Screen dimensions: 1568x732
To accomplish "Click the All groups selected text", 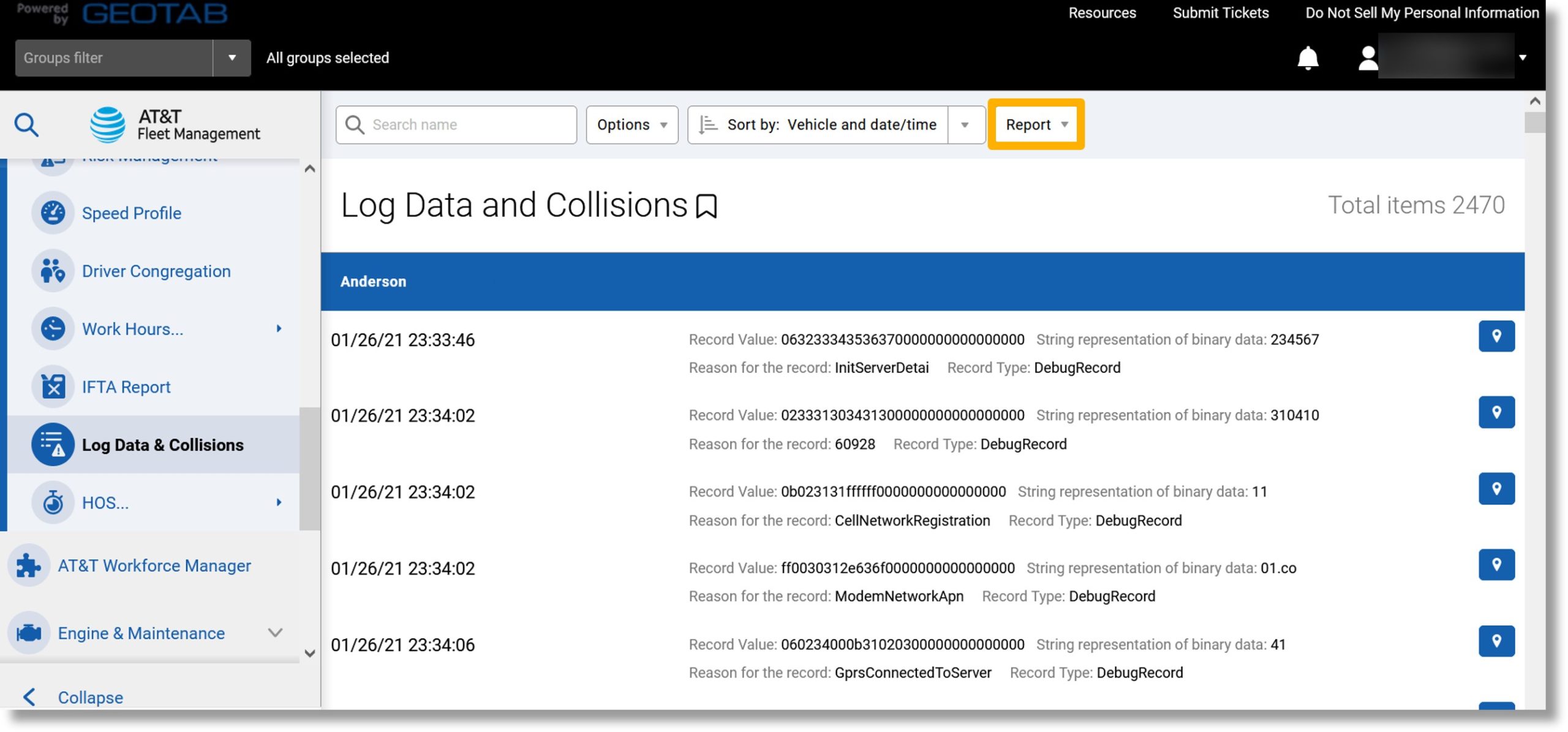I will pos(328,58).
